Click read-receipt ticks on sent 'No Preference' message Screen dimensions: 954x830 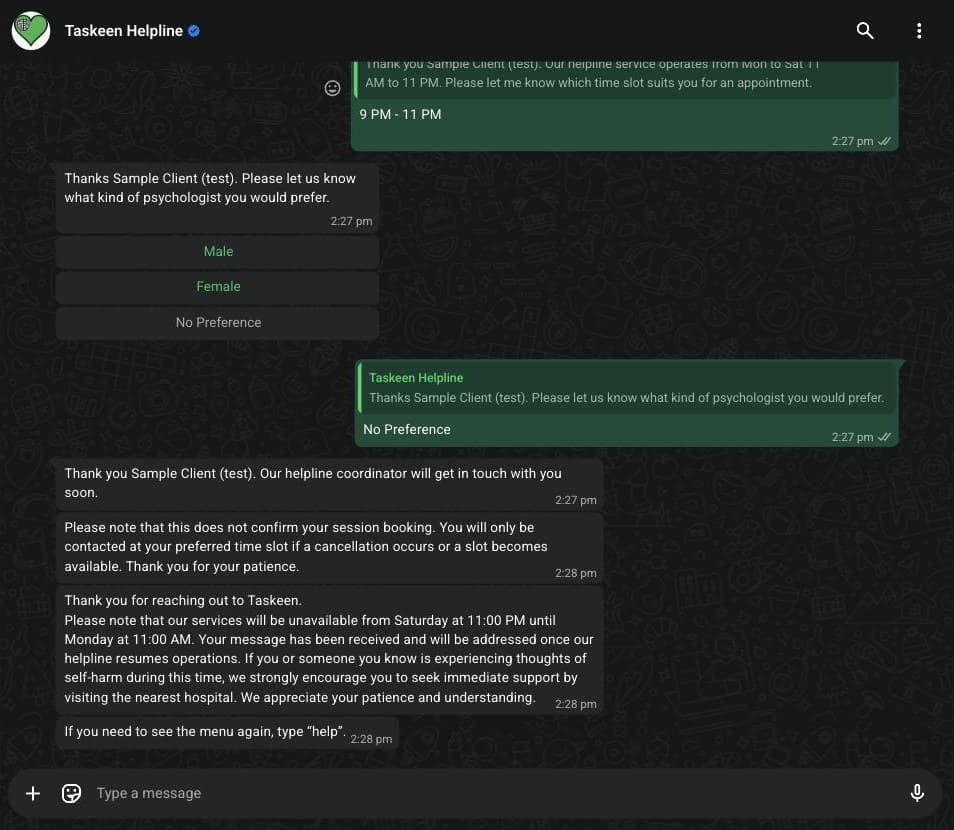tap(885, 437)
